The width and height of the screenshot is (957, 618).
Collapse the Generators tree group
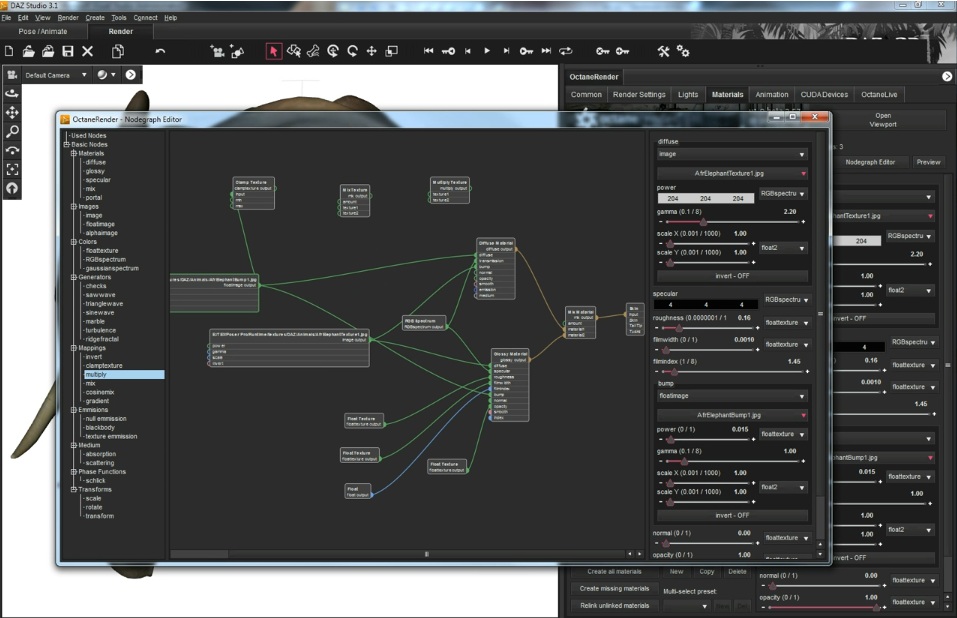point(74,277)
